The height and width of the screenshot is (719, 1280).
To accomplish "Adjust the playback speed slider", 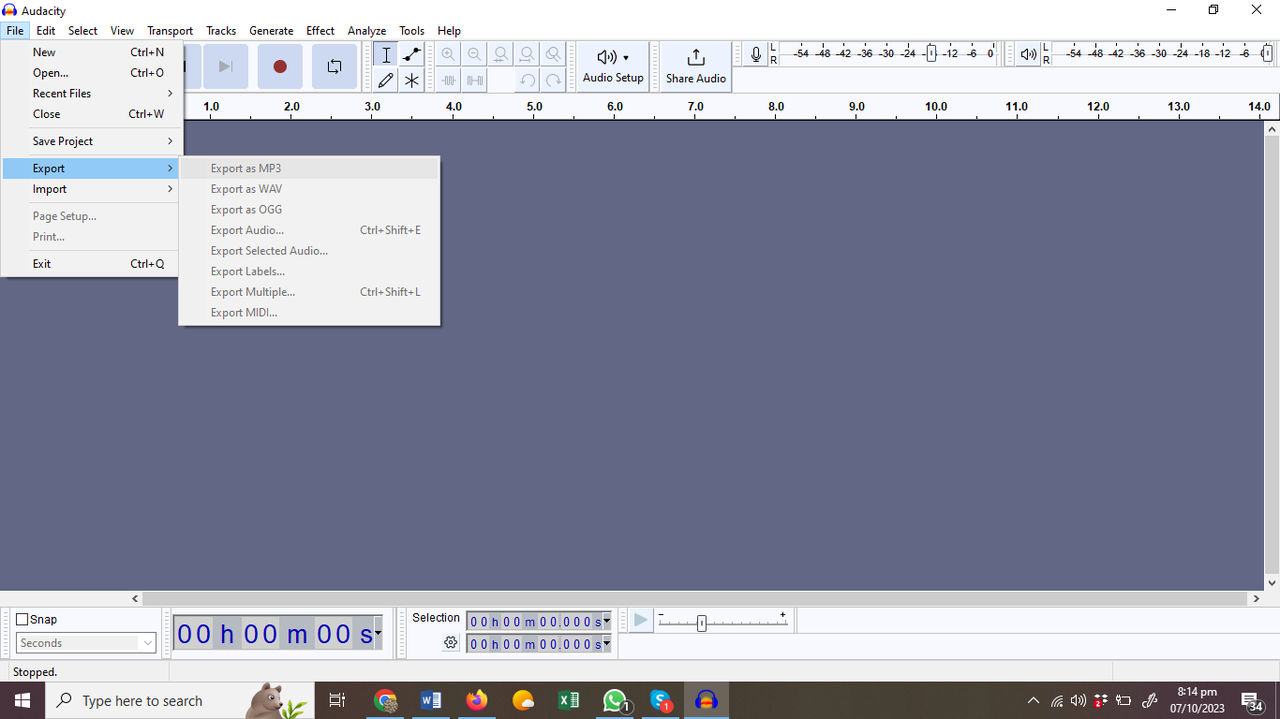I will pyautogui.click(x=701, y=623).
